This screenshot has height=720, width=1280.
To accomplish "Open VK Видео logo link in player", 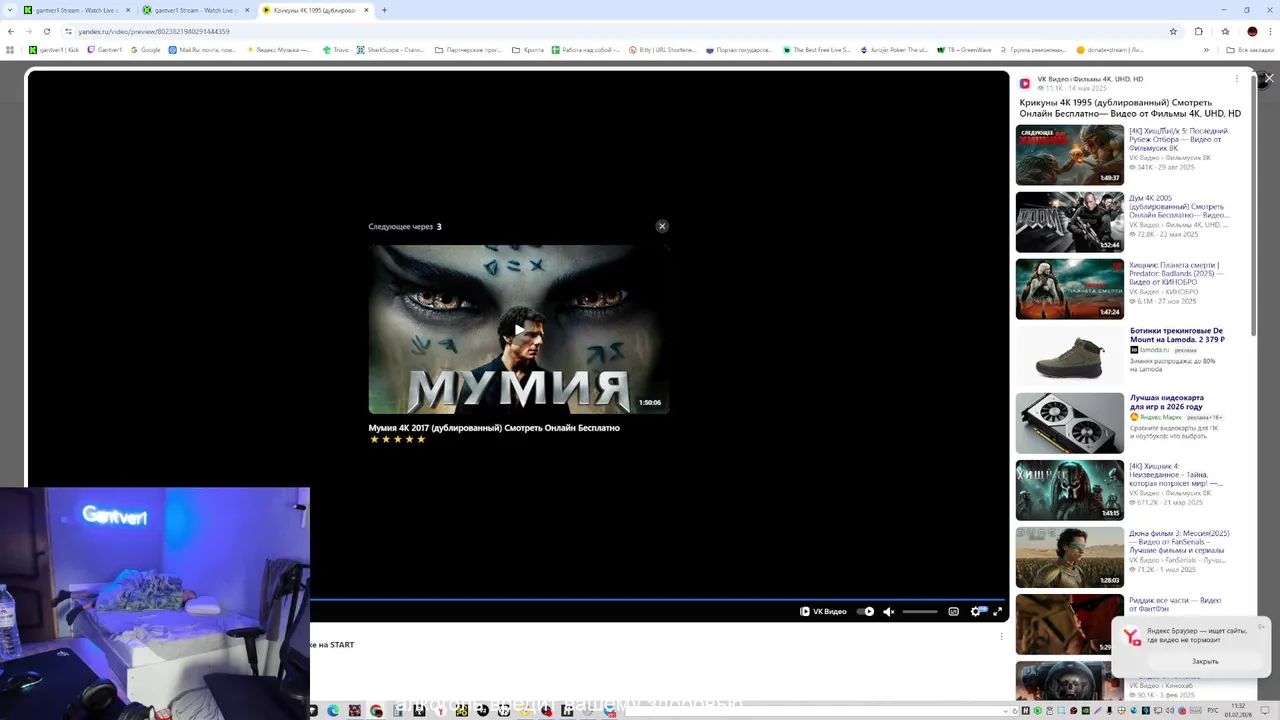I will (823, 611).
